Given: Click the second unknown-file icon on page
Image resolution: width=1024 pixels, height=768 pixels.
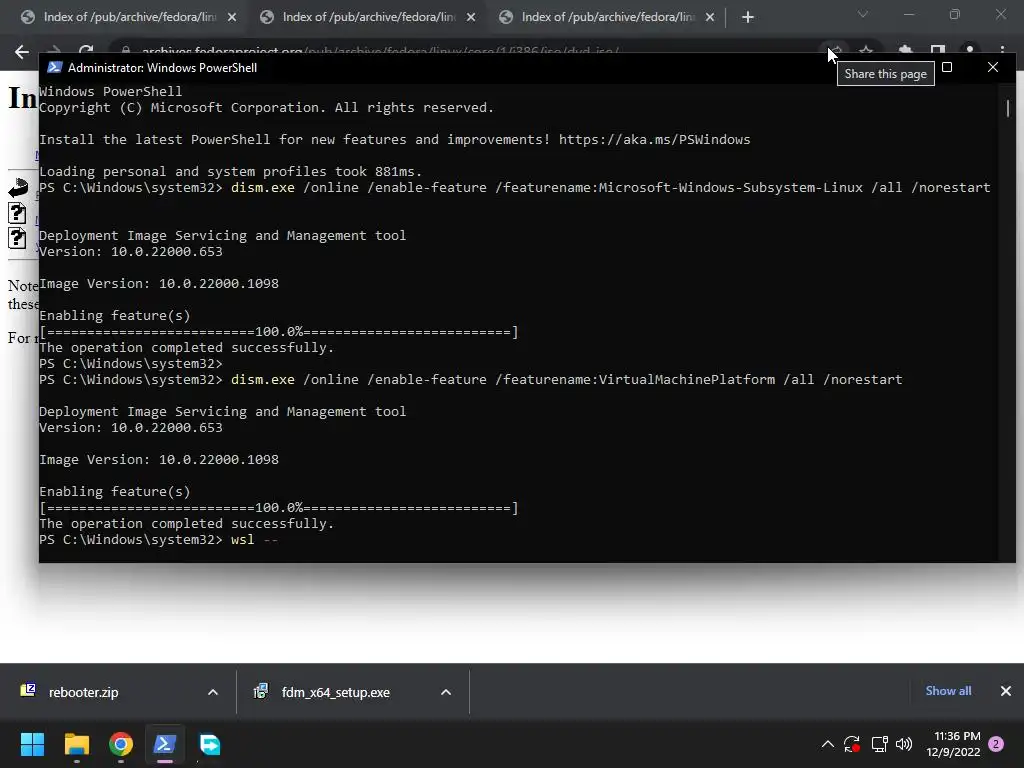Looking at the screenshot, I should click(x=17, y=238).
